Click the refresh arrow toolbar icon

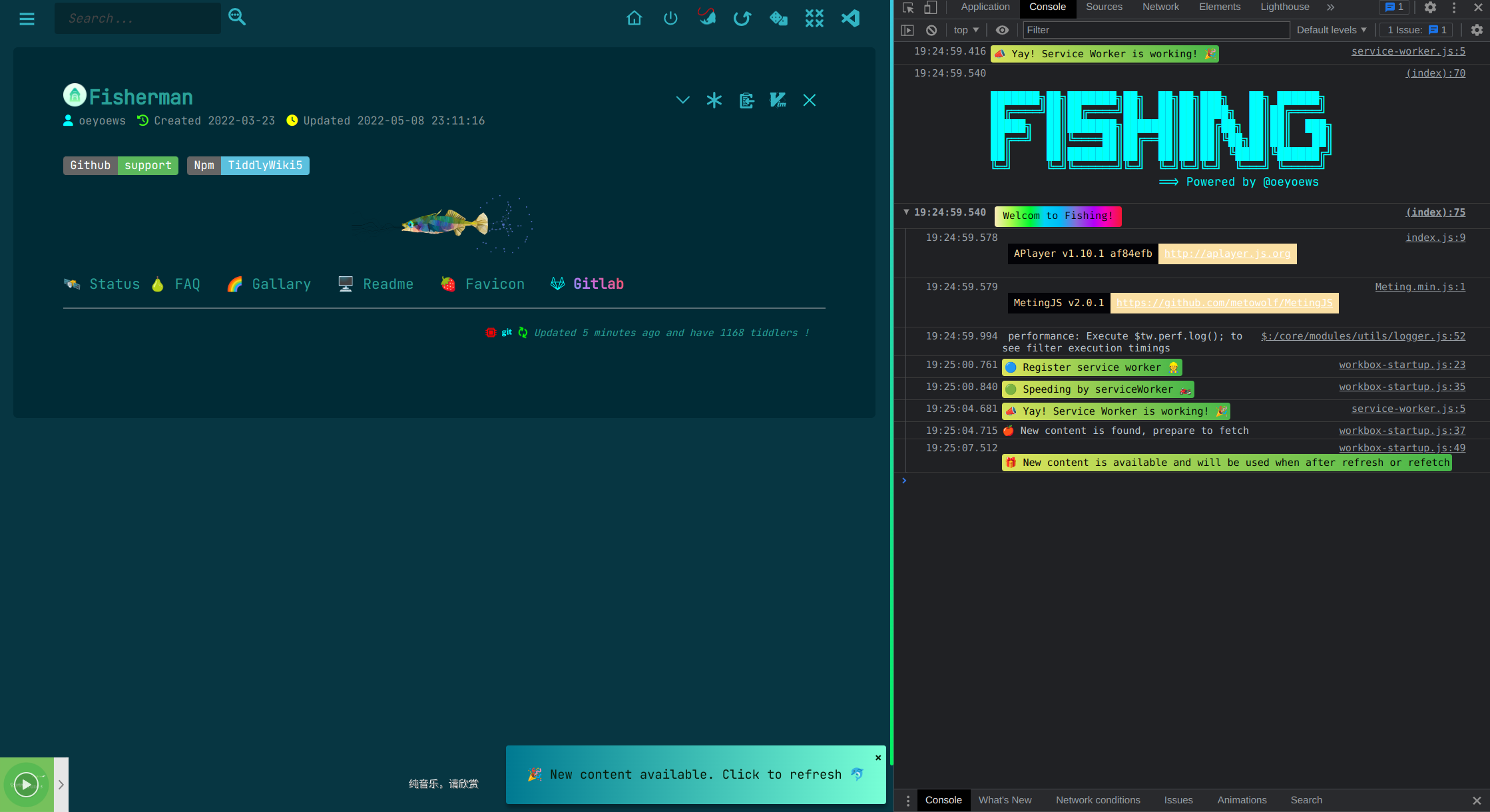pyautogui.click(x=742, y=18)
